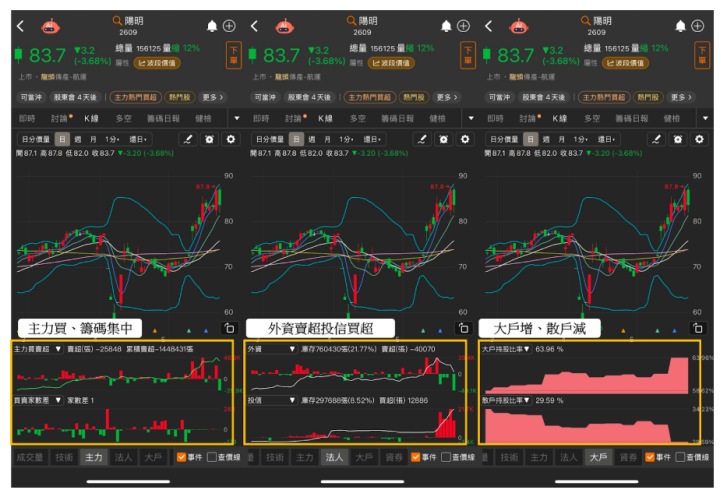Select 法人 bottom tab in left screen
720x497 pixels.
tap(123, 457)
